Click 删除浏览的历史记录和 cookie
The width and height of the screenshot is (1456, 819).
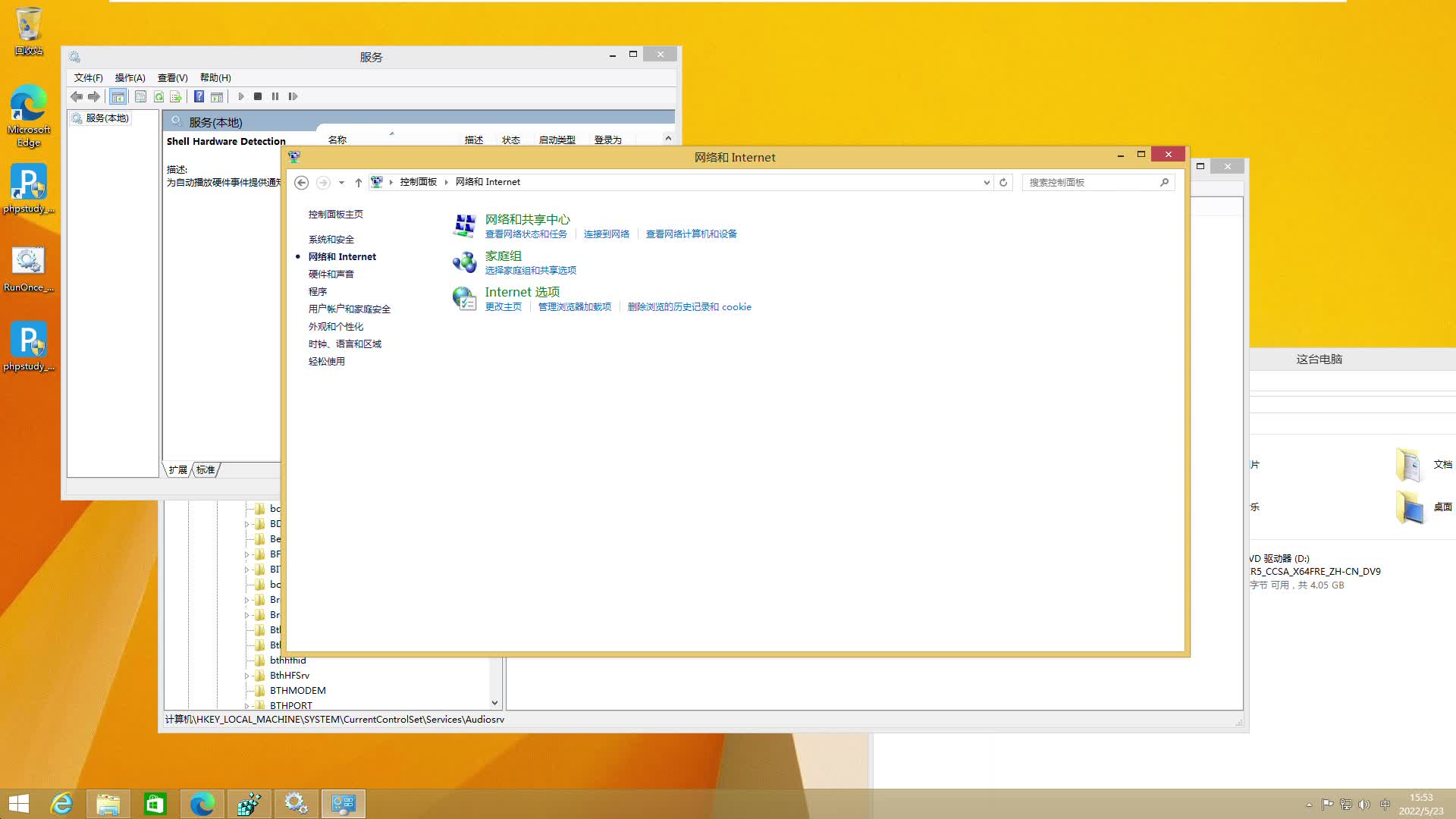coord(690,306)
